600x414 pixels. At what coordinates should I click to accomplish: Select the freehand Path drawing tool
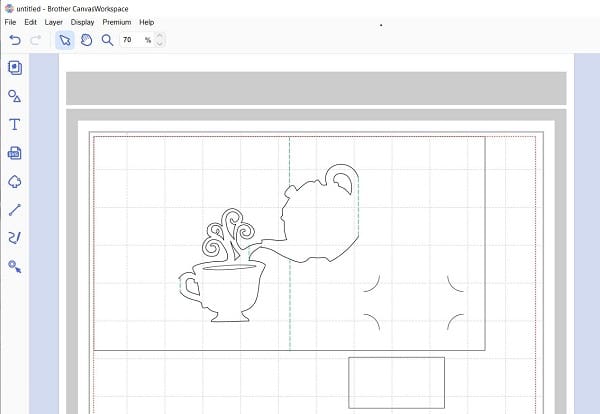point(15,238)
